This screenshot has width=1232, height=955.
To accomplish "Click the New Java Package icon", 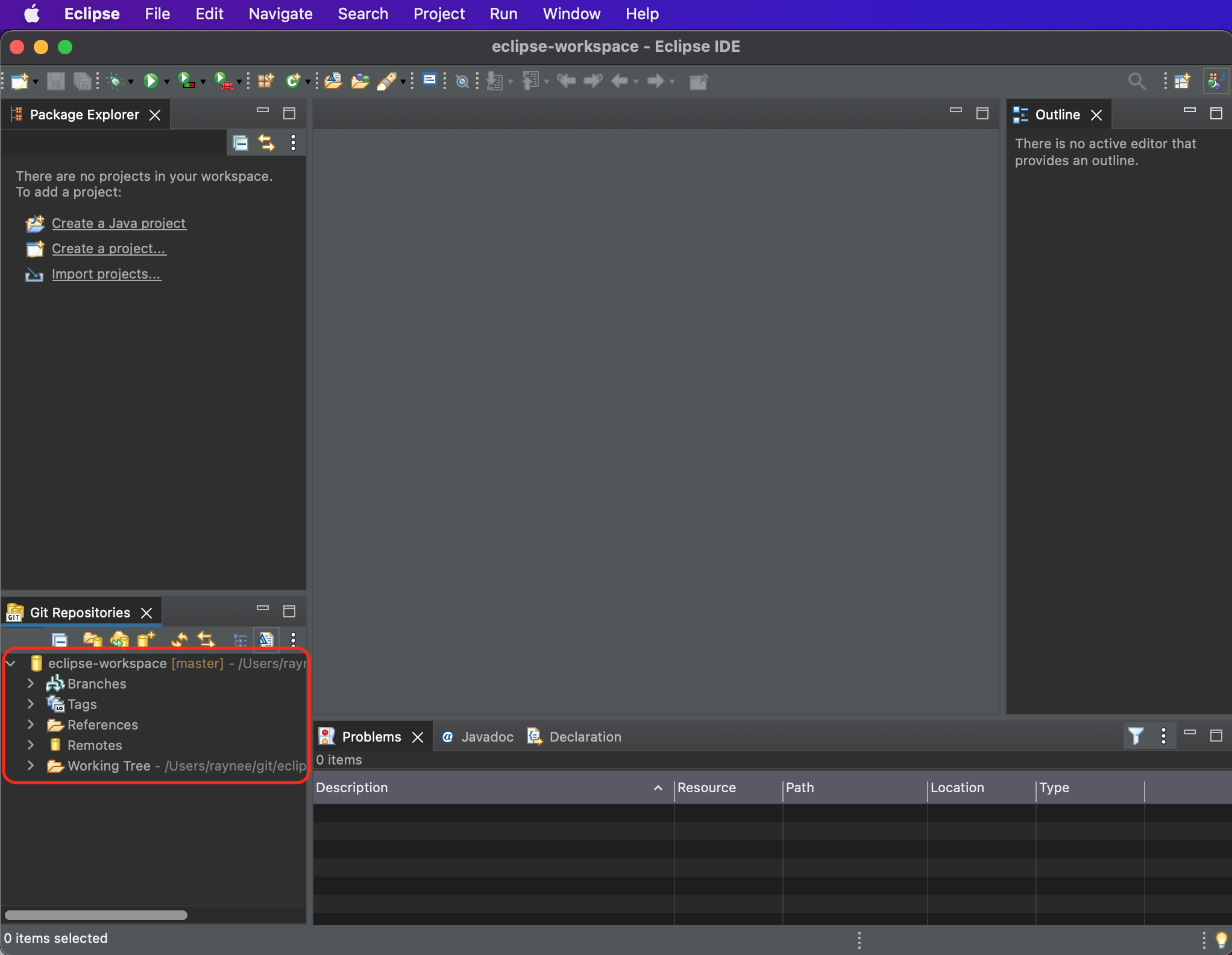I will (265, 81).
